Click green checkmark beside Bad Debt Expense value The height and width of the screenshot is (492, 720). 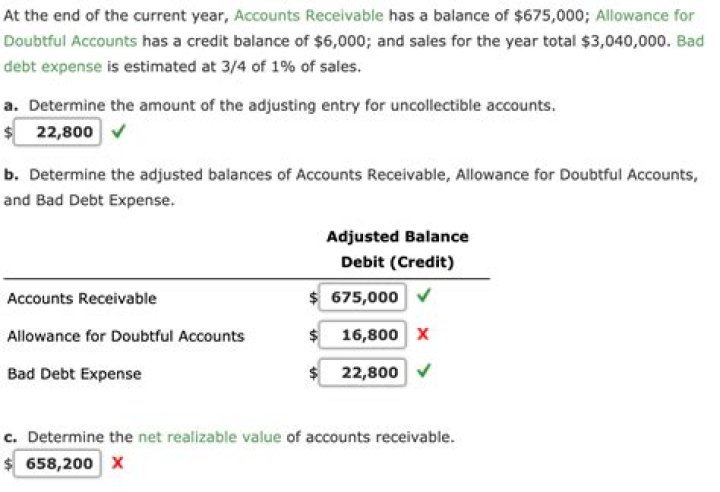click(424, 372)
